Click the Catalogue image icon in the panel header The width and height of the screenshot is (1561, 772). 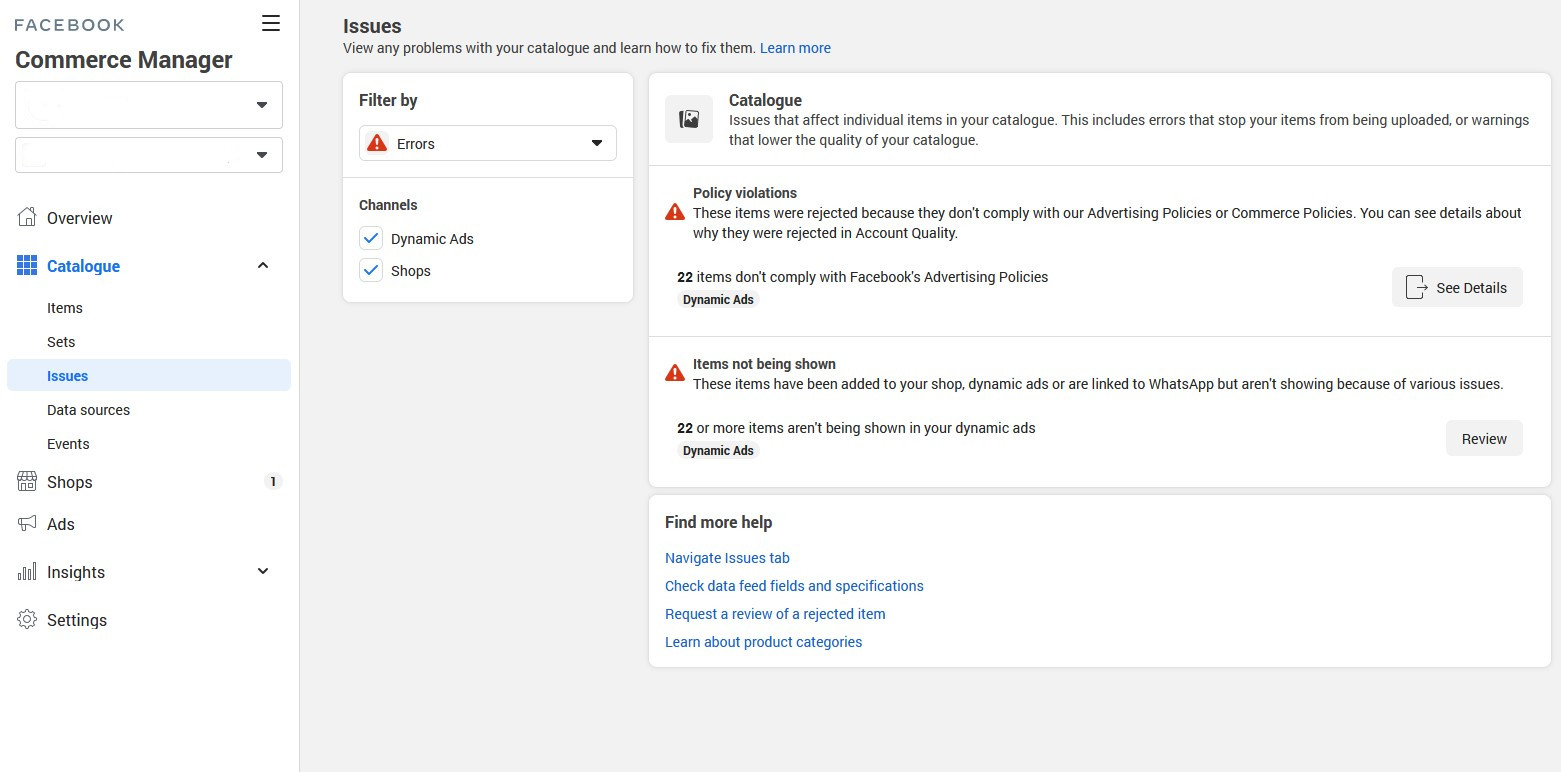(689, 119)
